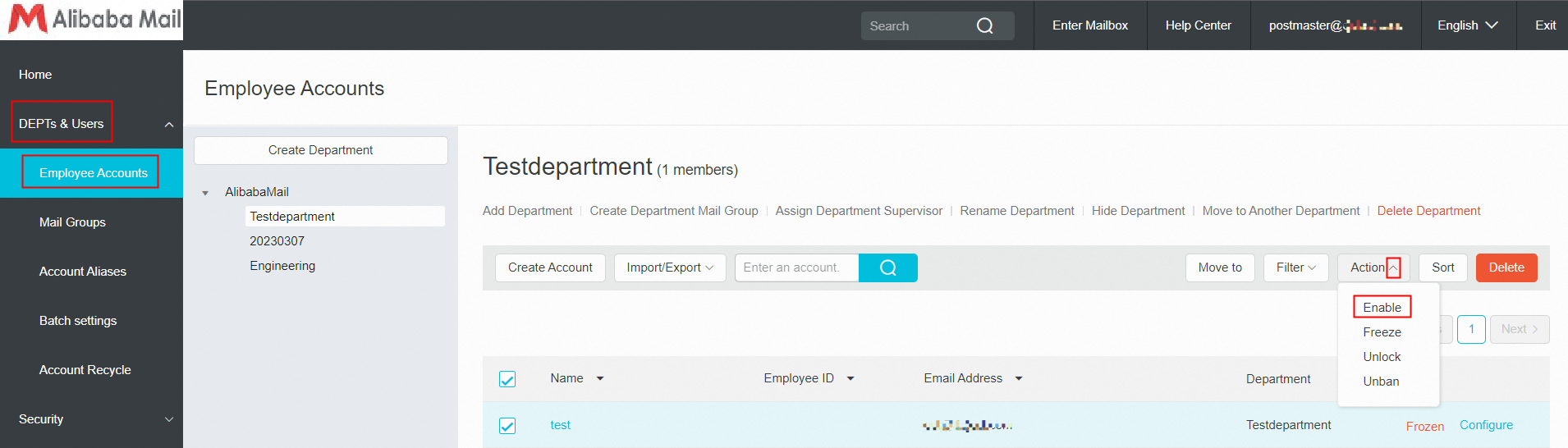Select Engineering department in the tree
The width and height of the screenshot is (1568, 448).
pyautogui.click(x=282, y=266)
